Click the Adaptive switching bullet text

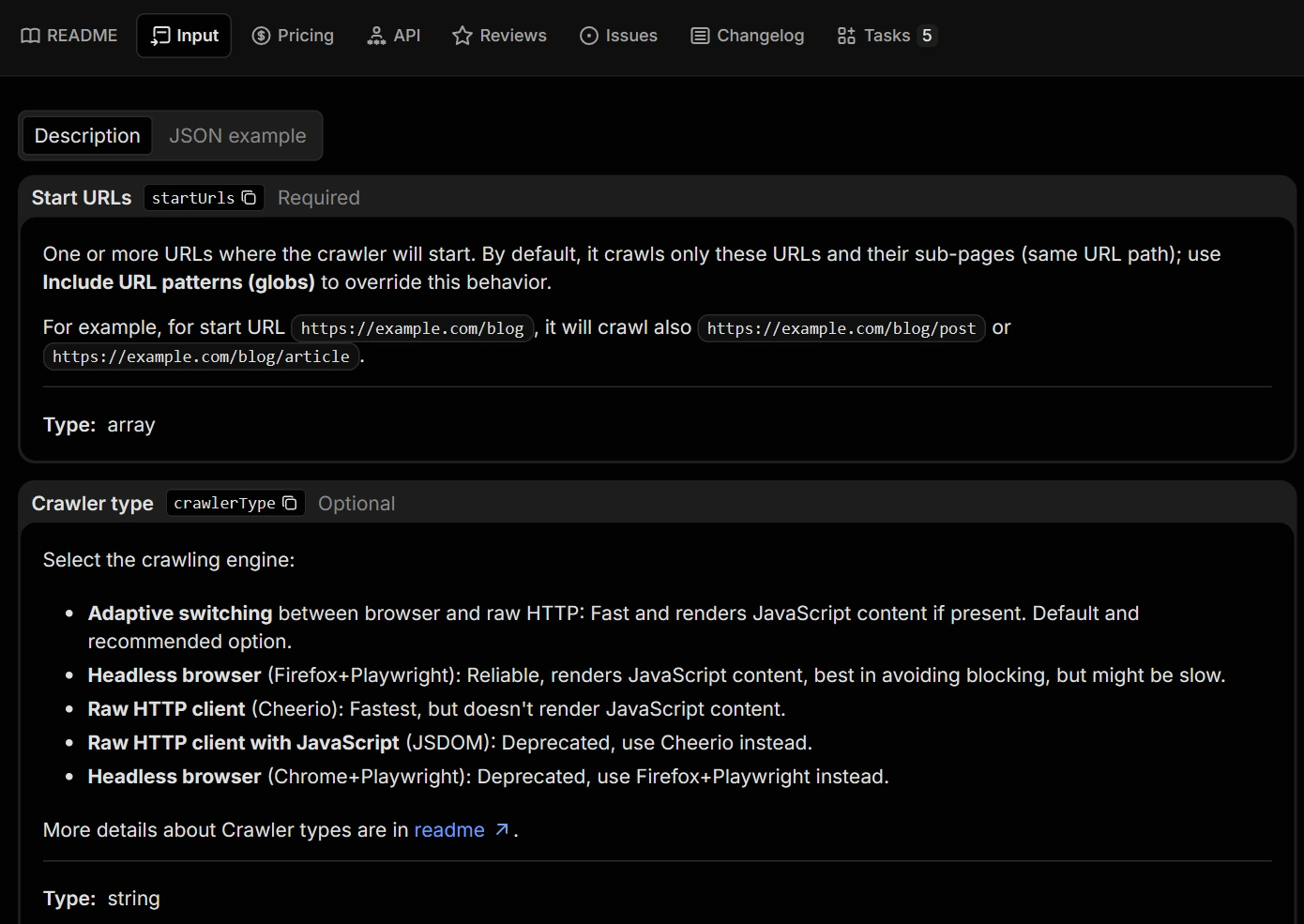tap(614, 628)
